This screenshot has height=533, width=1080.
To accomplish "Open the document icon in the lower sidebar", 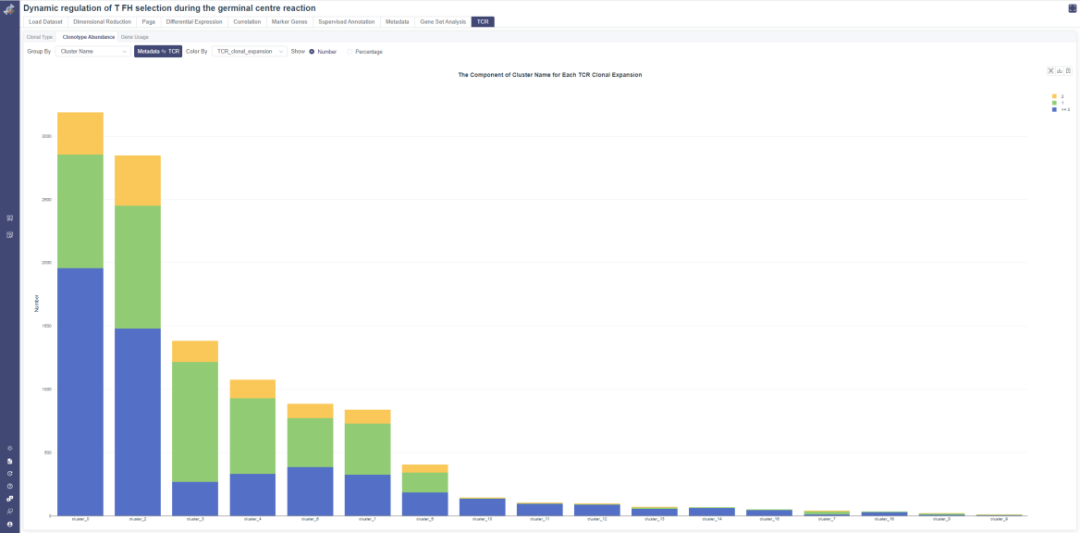I will tap(10, 461).
